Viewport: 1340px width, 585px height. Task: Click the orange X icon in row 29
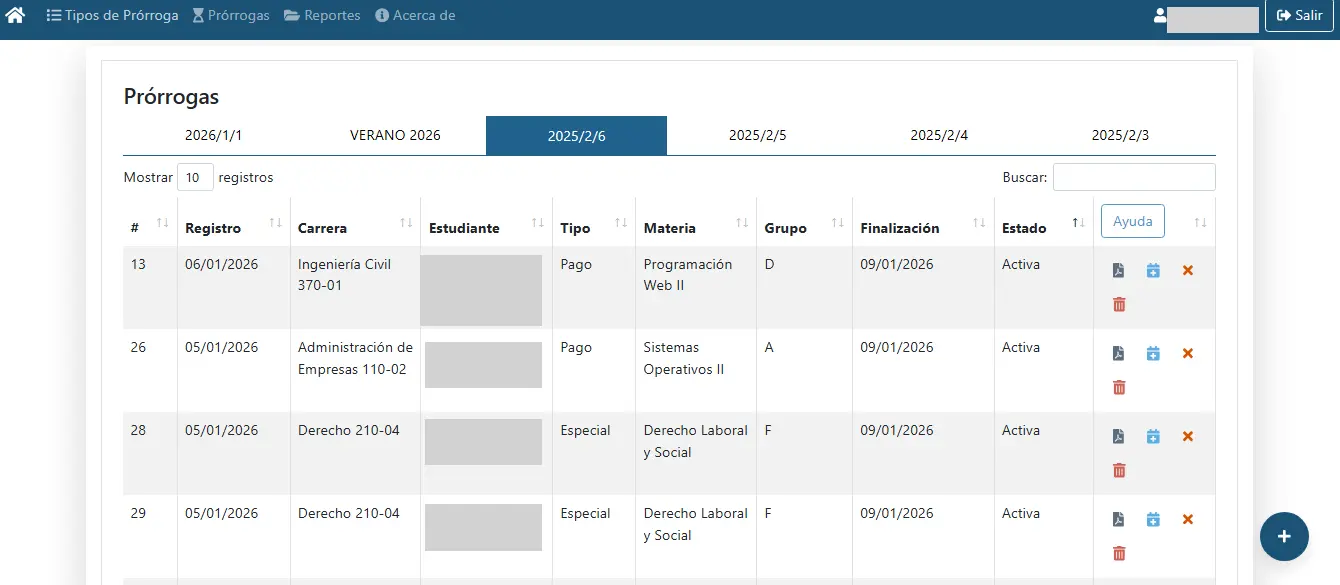[x=1188, y=520]
